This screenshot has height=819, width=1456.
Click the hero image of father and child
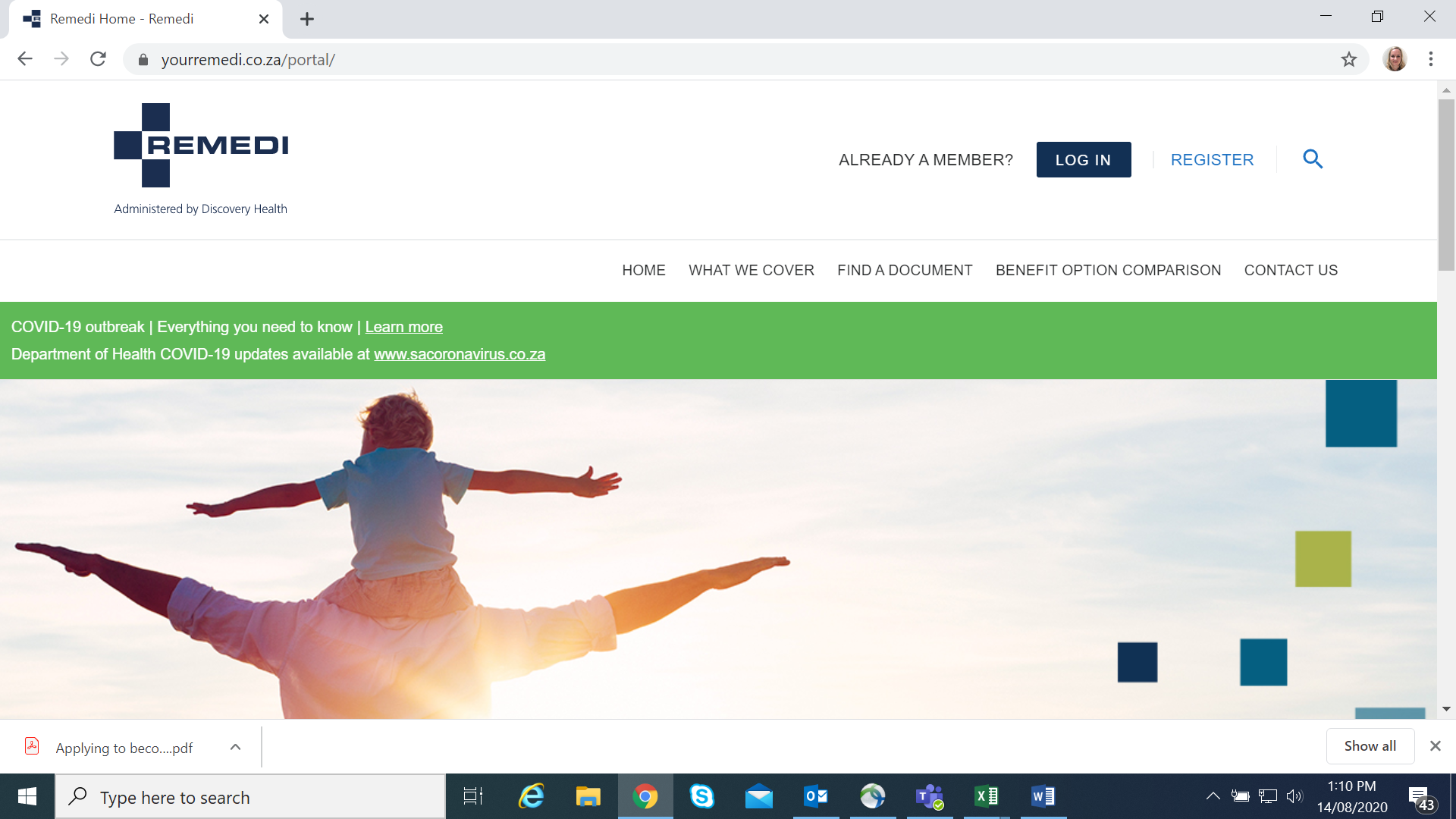tap(718, 549)
